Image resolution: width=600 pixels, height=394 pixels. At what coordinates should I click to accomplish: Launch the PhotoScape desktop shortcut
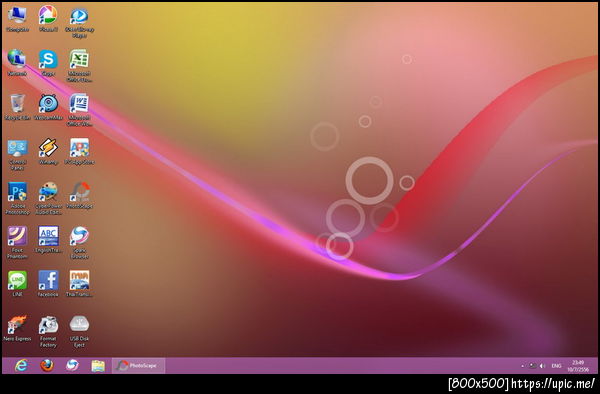click(x=79, y=195)
